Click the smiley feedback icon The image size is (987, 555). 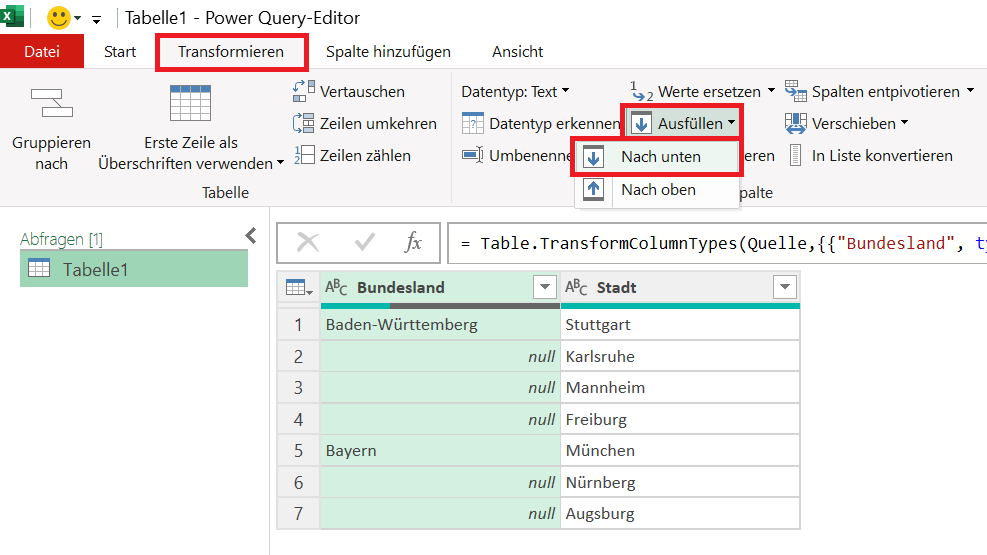(x=59, y=18)
